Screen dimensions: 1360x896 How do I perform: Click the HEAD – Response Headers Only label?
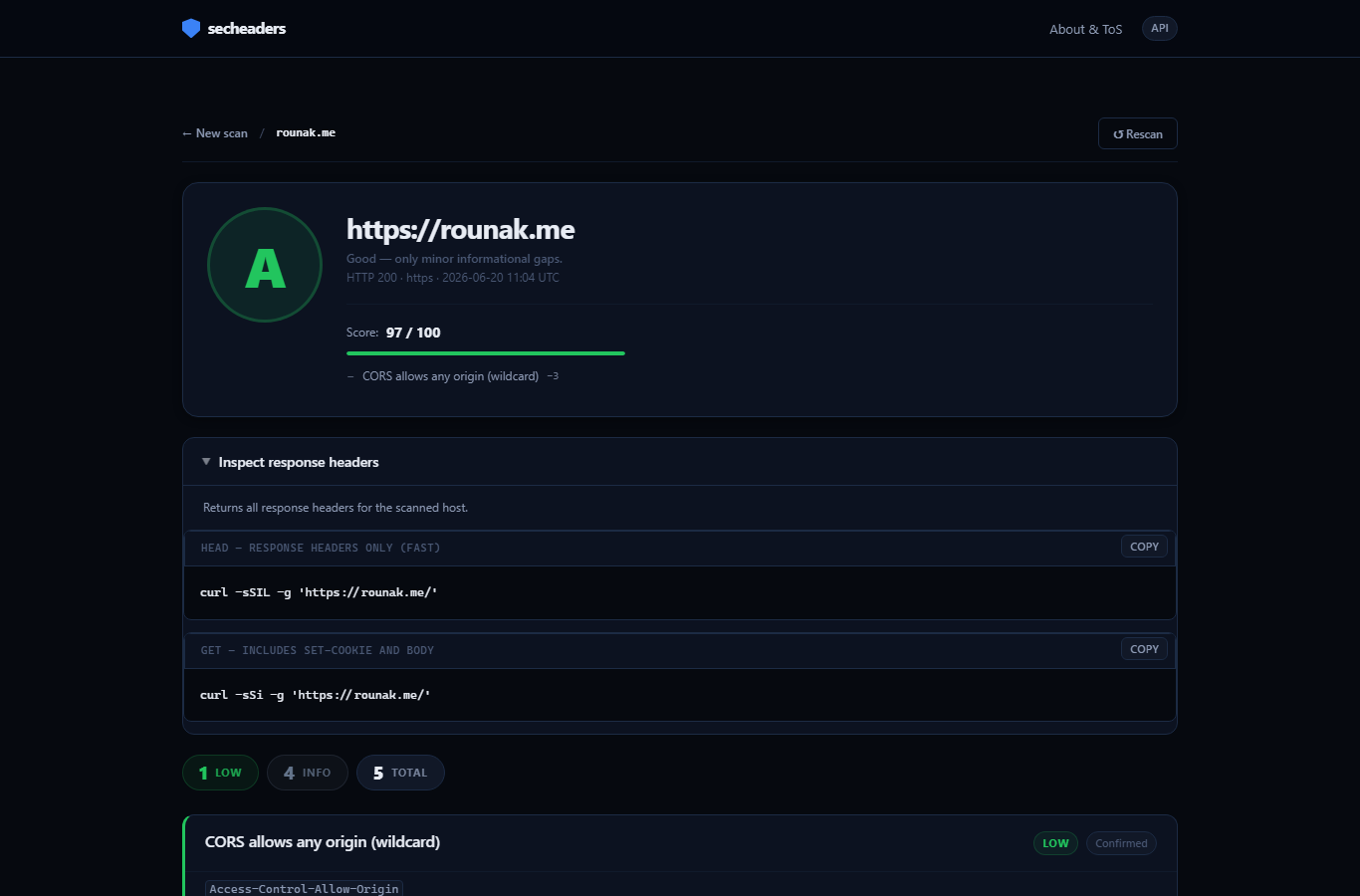pyautogui.click(x=321, y=548)
